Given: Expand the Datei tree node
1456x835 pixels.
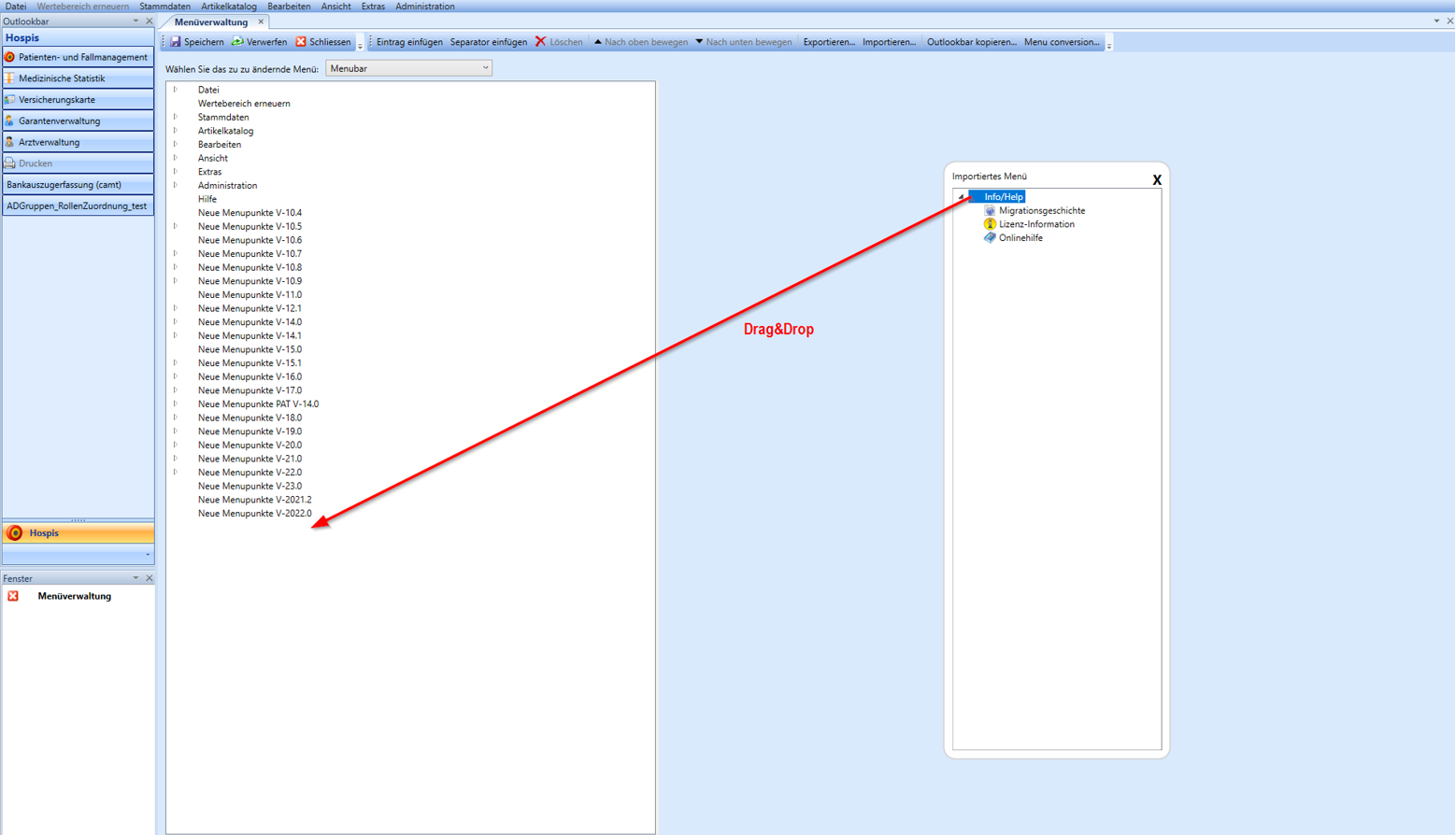Looking at the screenshot, I should click(x=176, y=90).
